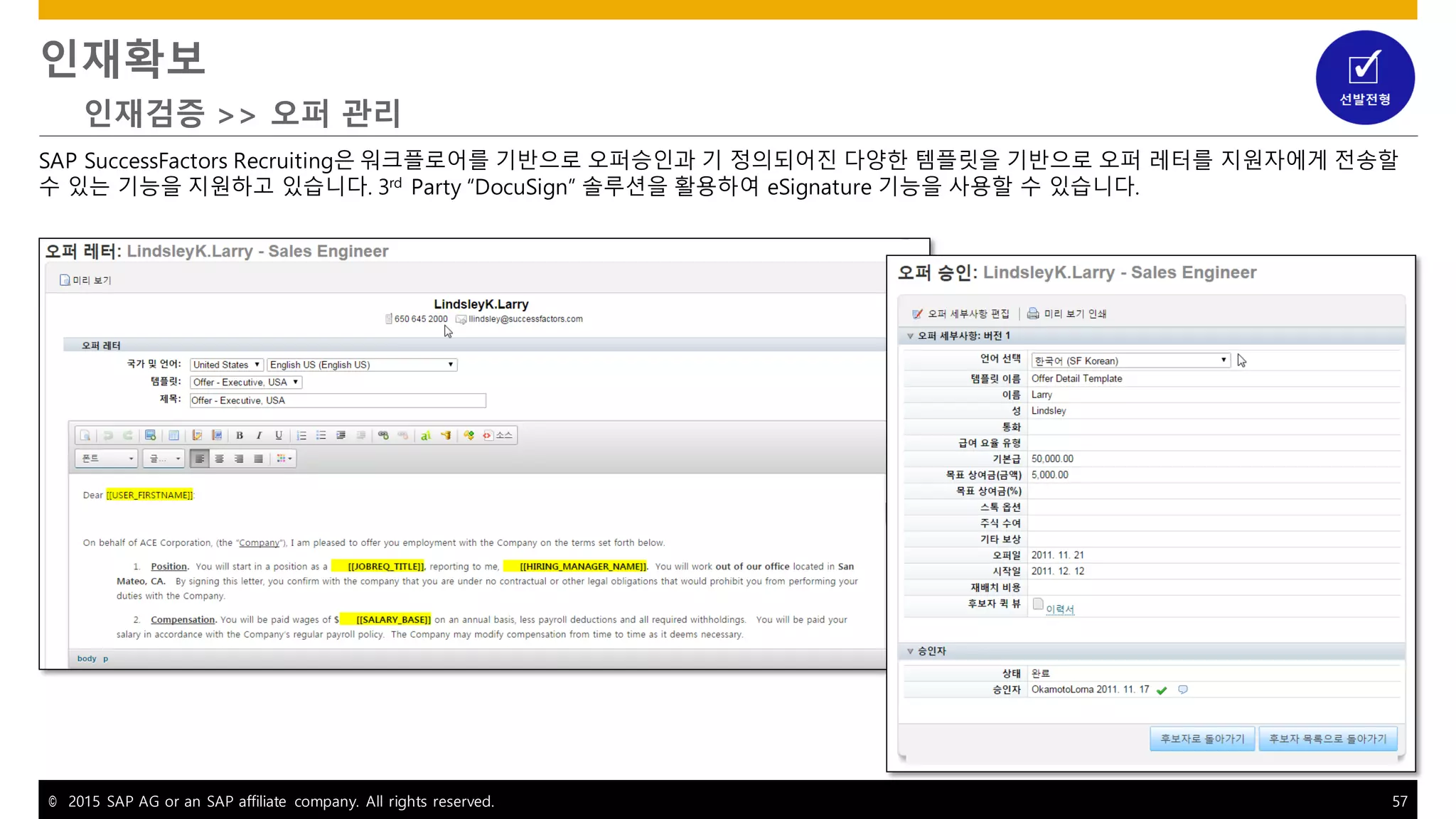1456x819 pixels.
Task: Click the phone number 650 645 2000
Action: coord(421,319)
